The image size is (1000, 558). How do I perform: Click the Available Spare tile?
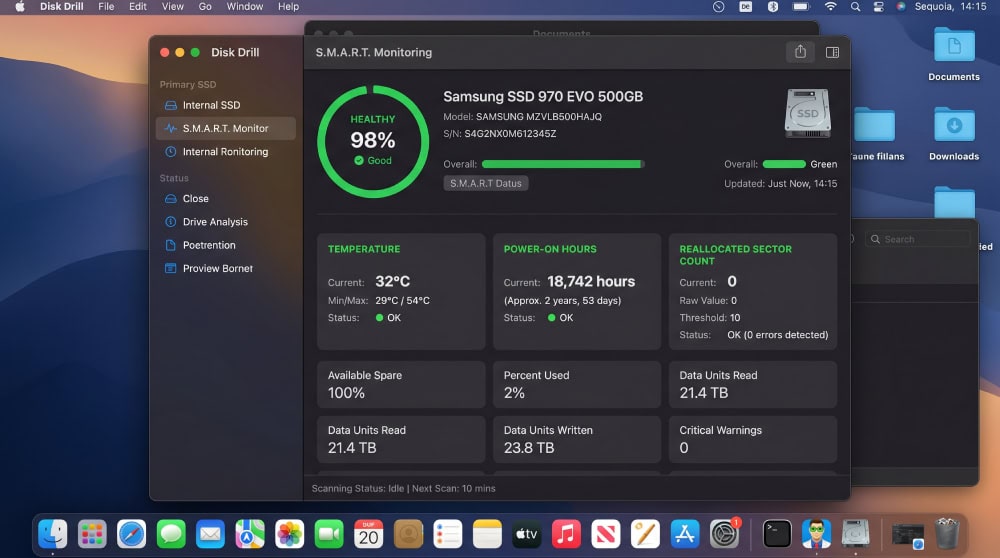pyautogui.click(x=401, y=385)
